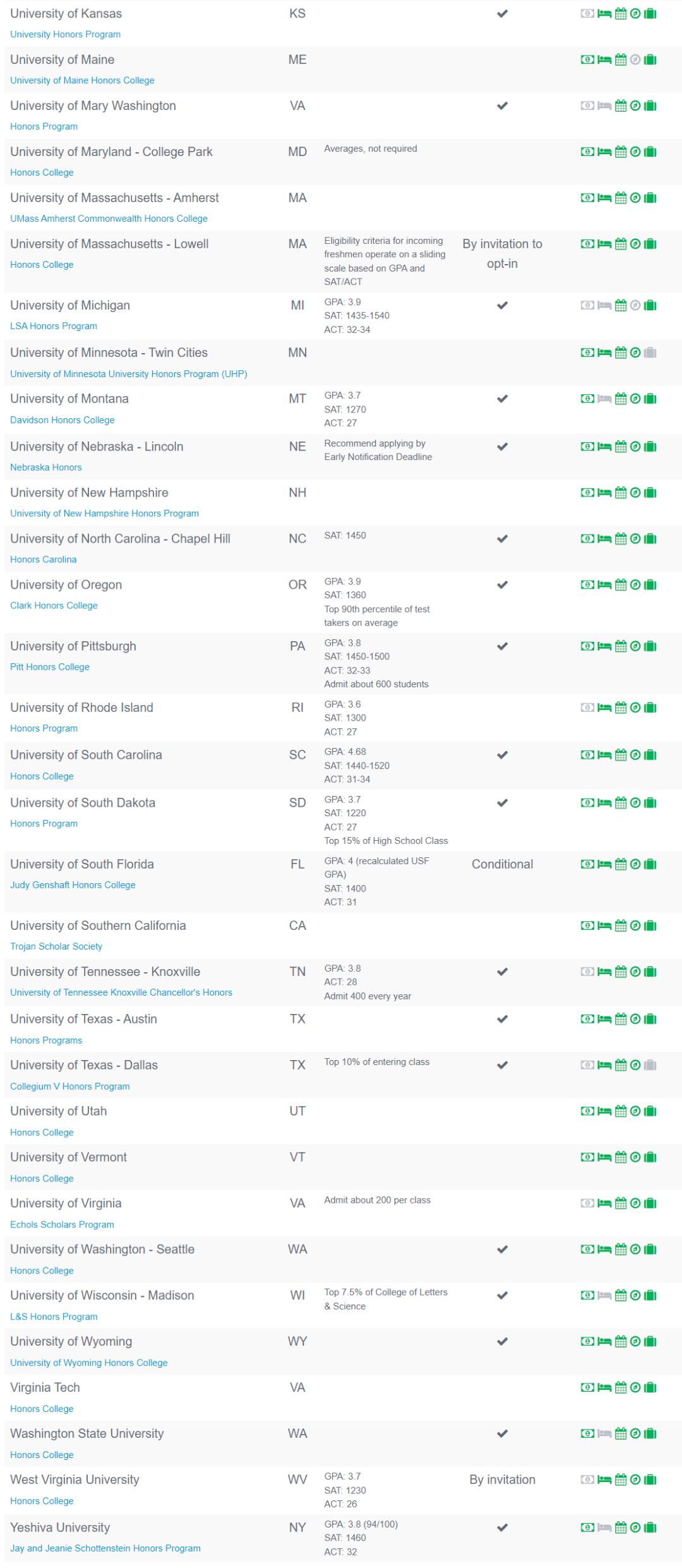The width and height of the screenshot is (682, 1568).
Task: Click the checkmark in Washington State University row
Action: (502, 1434)
